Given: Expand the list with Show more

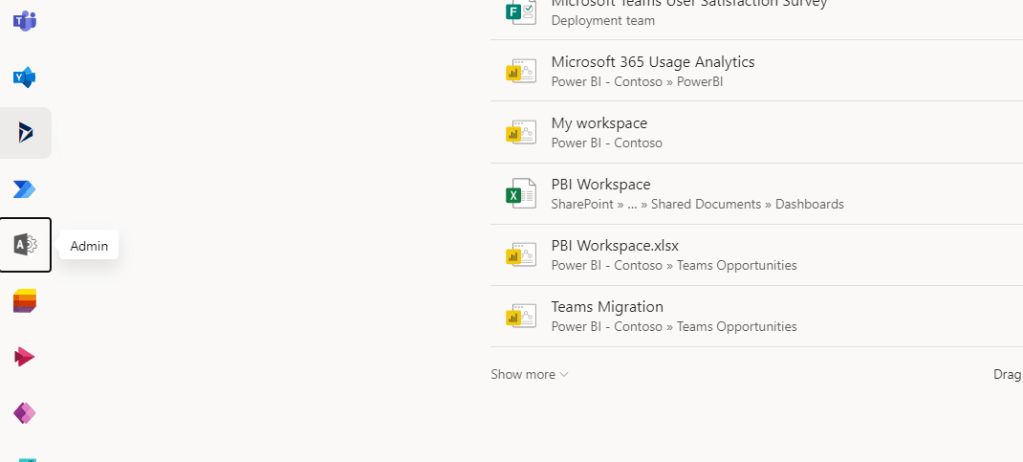Looking at the screenshot, I should point(529,374).
